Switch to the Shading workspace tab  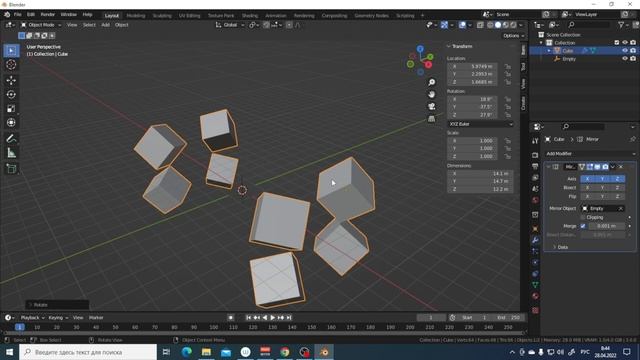(249, 16)
